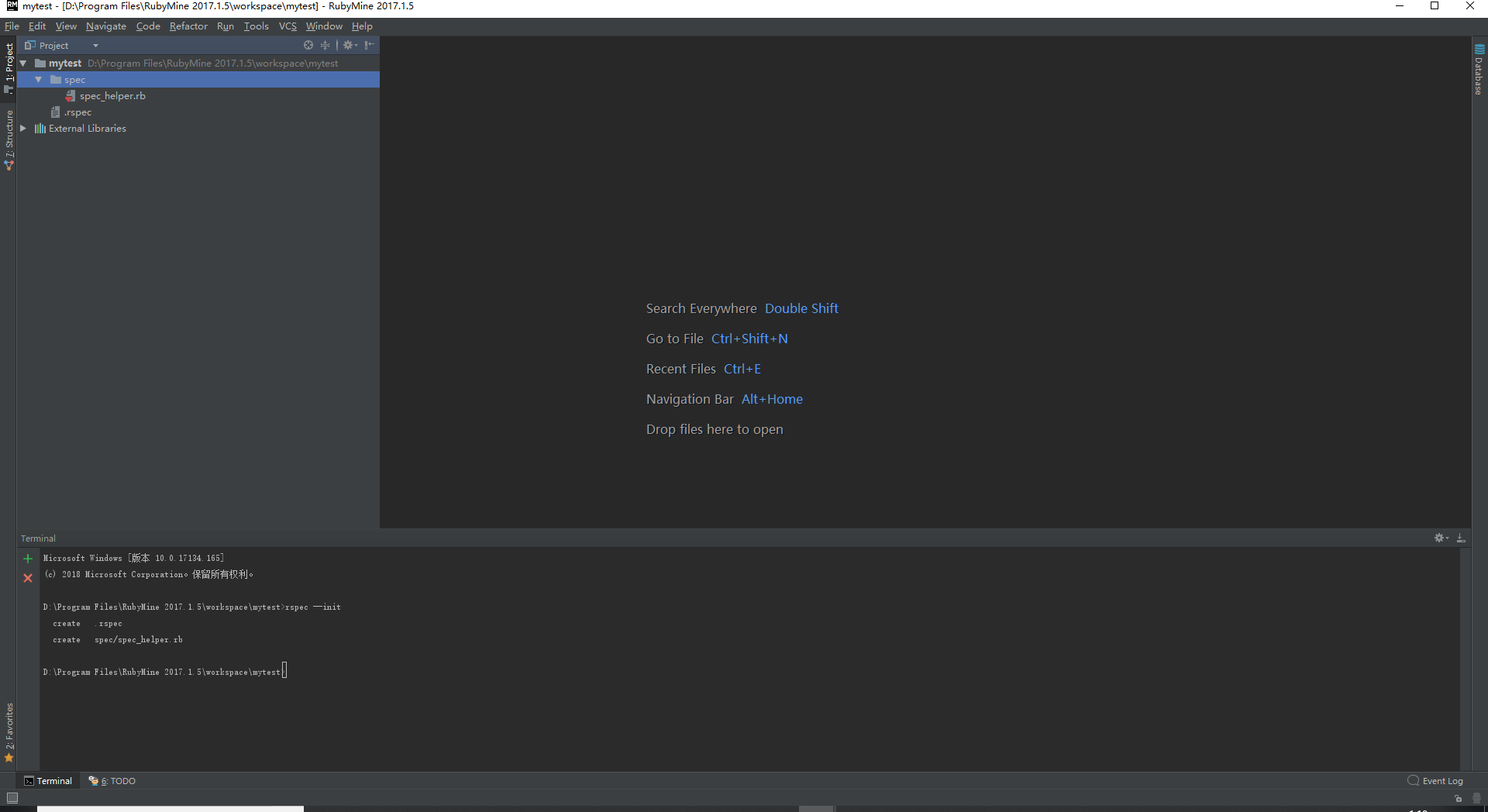Image resolution: width=1488 pixels, height=812 pixels.
Task: Open the Project view dropdown arrow
Action: (x=95, y=46)
